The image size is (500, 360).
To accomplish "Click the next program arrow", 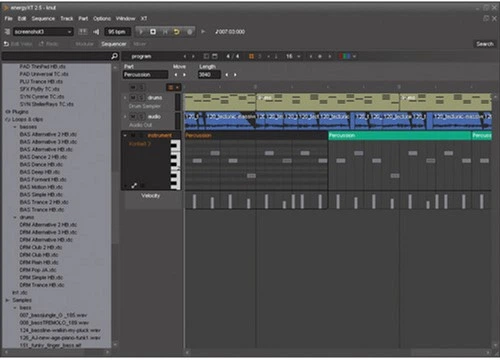I will (x=194, y=56).
